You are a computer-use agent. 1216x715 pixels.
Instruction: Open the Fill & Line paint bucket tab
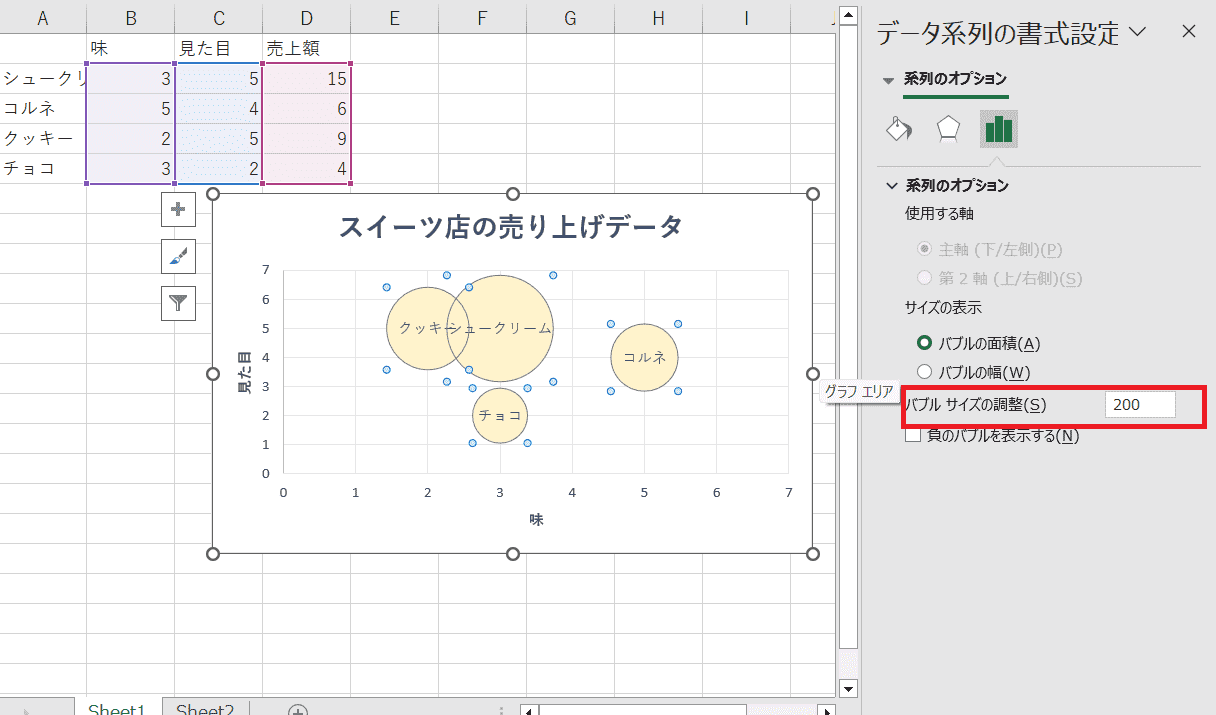tap(899, 129)
